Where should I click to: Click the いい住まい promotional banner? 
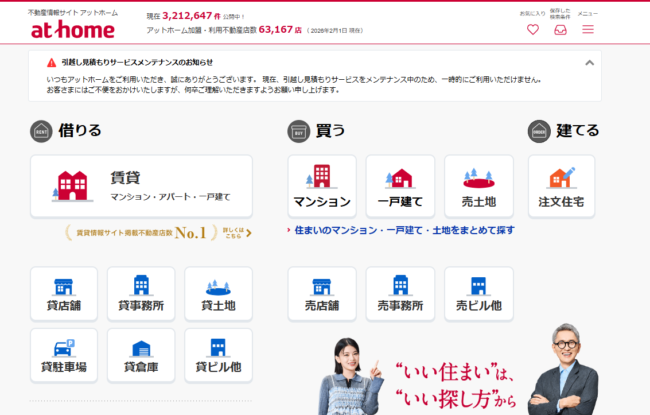[458, 370]
